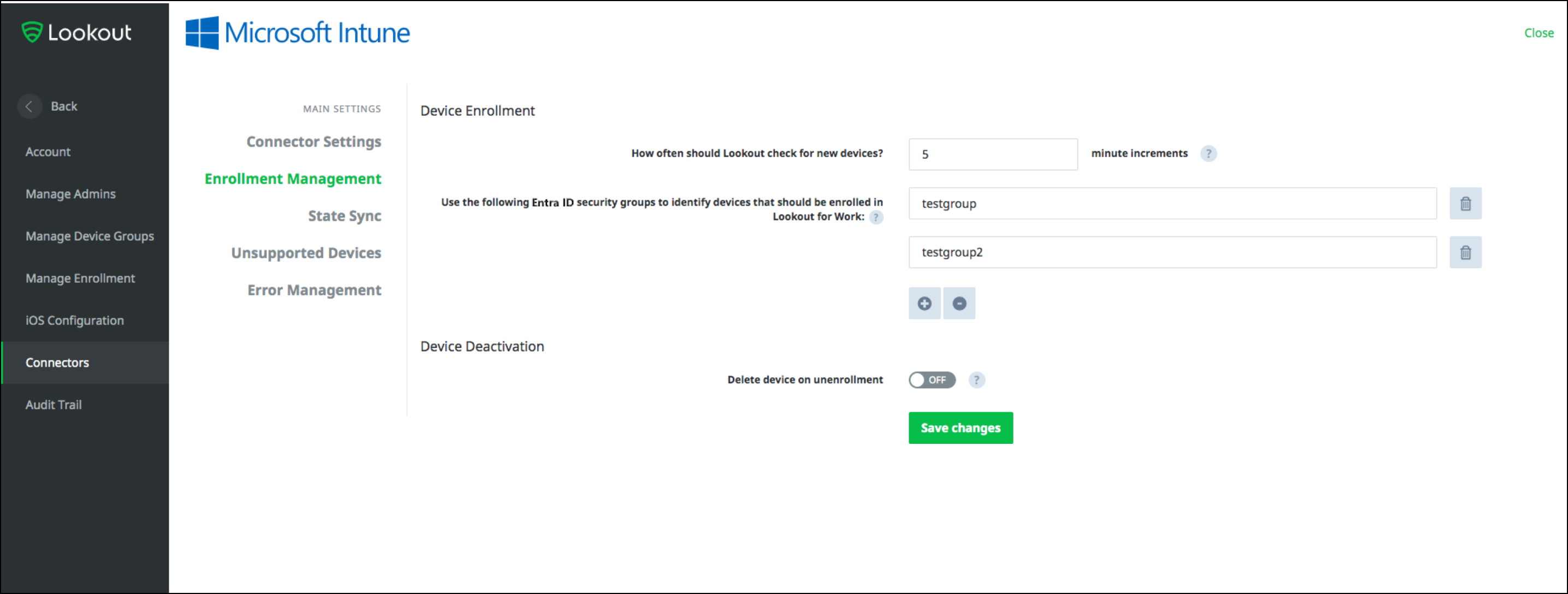Click the testgroup input field
Screen dimensions: 1568x594
[x=1175, y=203]
